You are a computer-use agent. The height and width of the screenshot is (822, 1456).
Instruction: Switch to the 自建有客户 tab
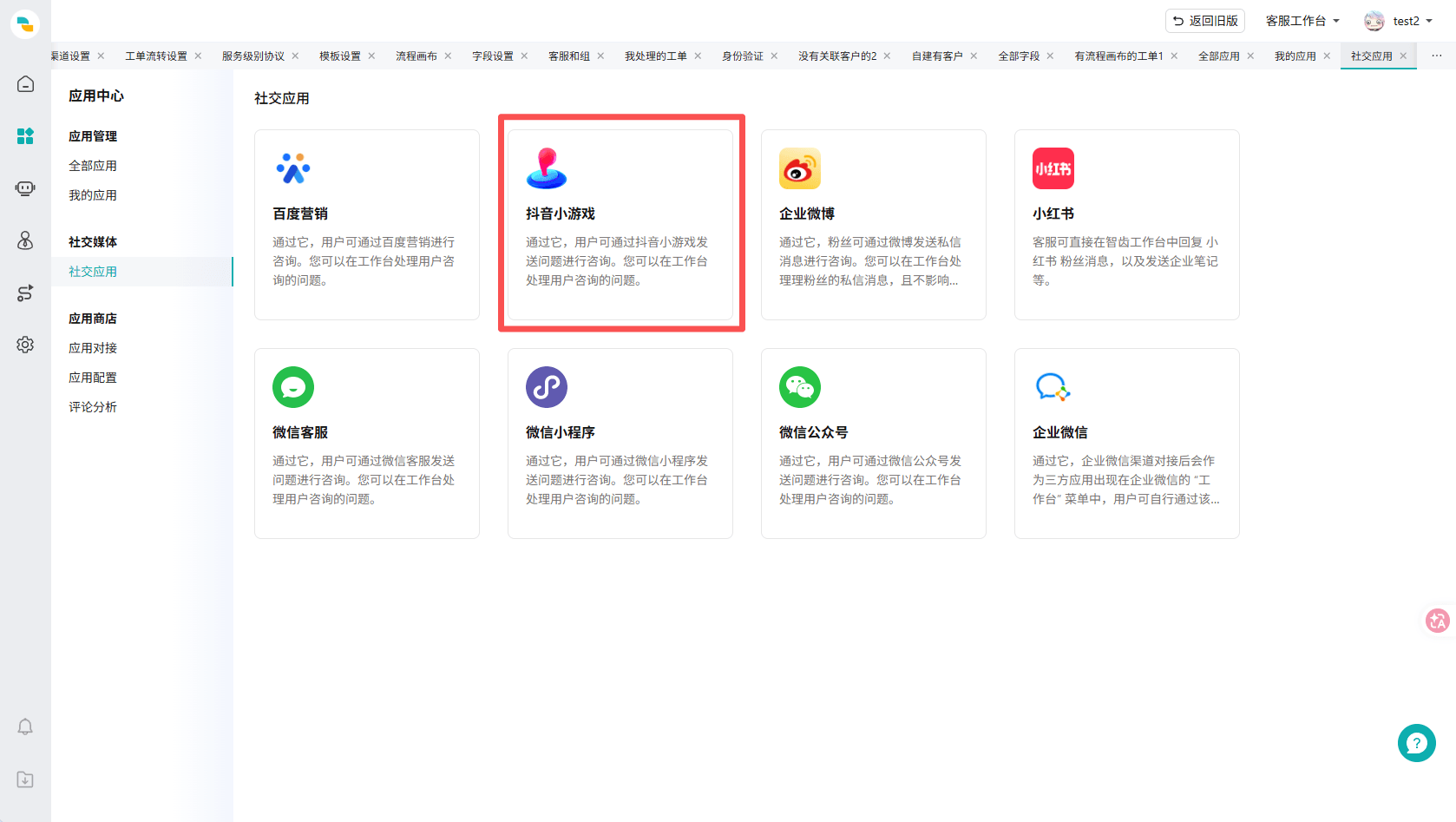[937, 56]
